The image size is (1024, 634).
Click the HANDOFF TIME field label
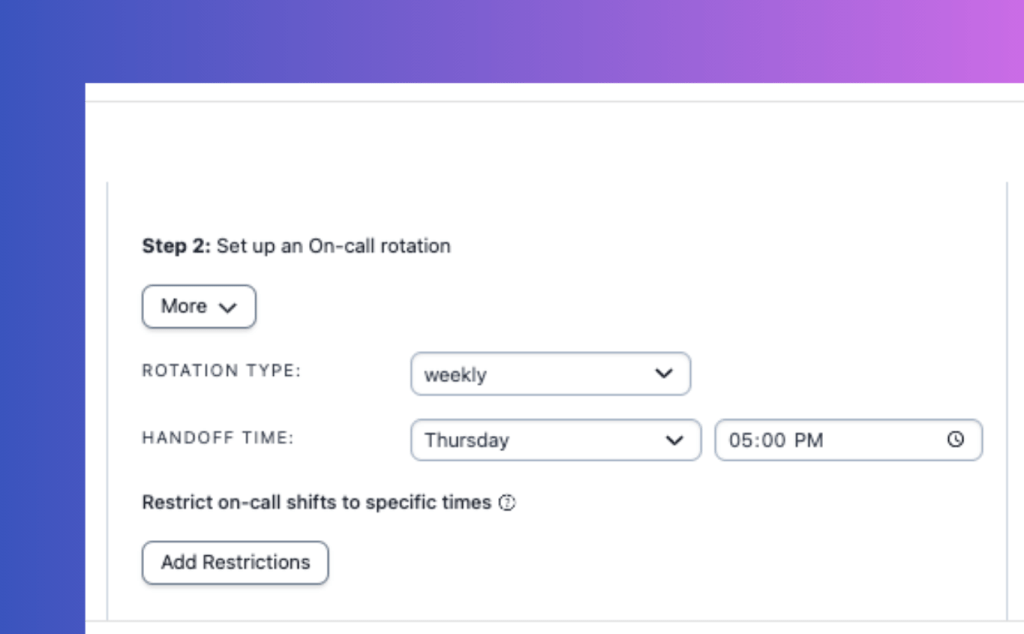[218, 437]
